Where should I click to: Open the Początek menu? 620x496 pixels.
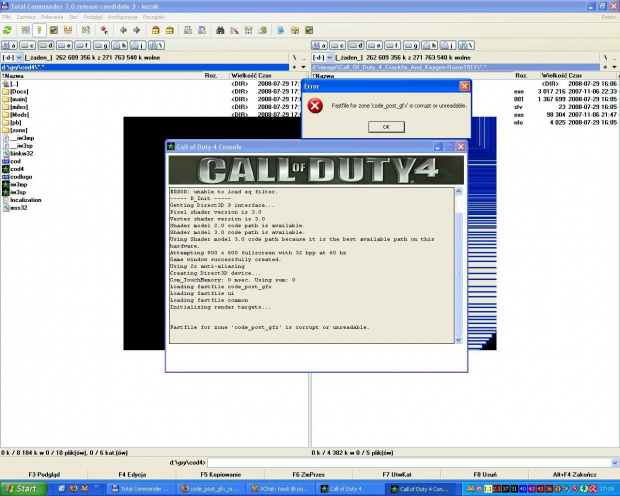[153, 17]
